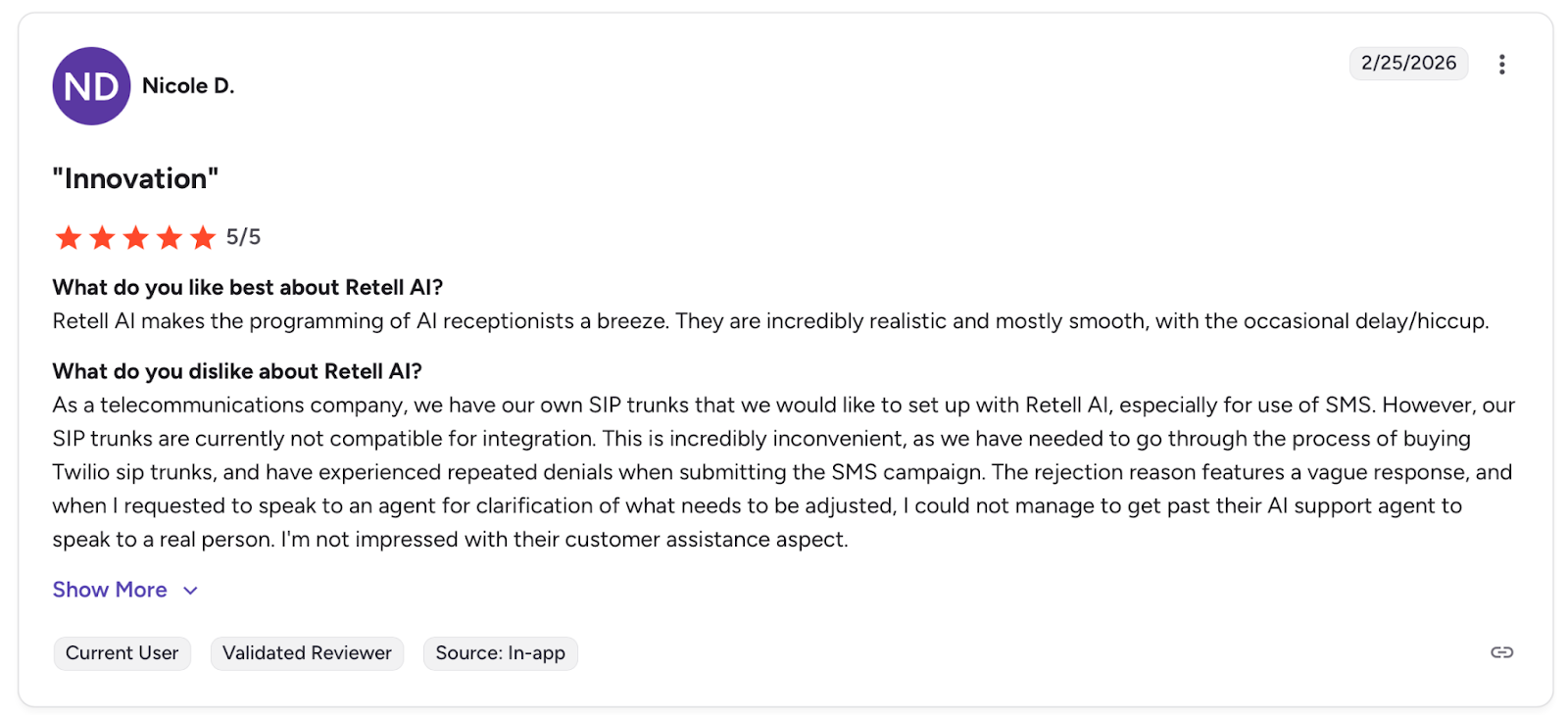Click the first rating star
The height and width of the screenshot is (715, 1568).
coord(69,237)
